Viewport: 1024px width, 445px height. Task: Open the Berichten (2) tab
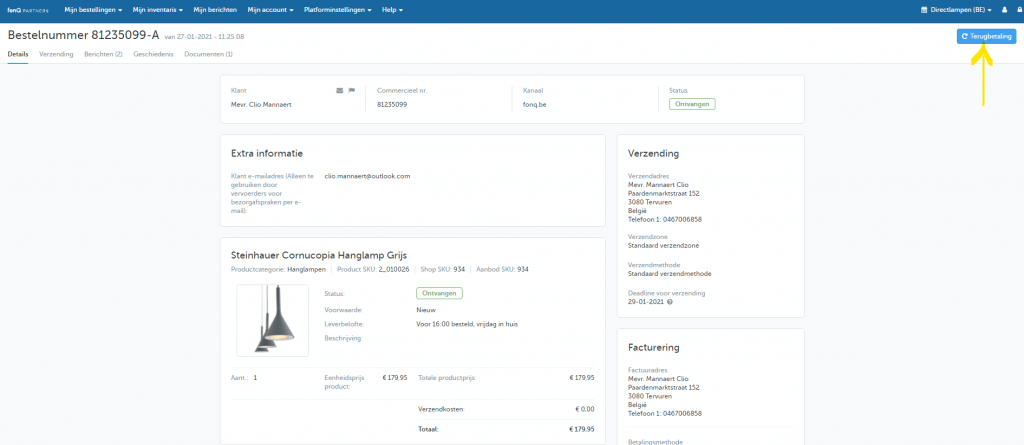[x=103, y=54]
